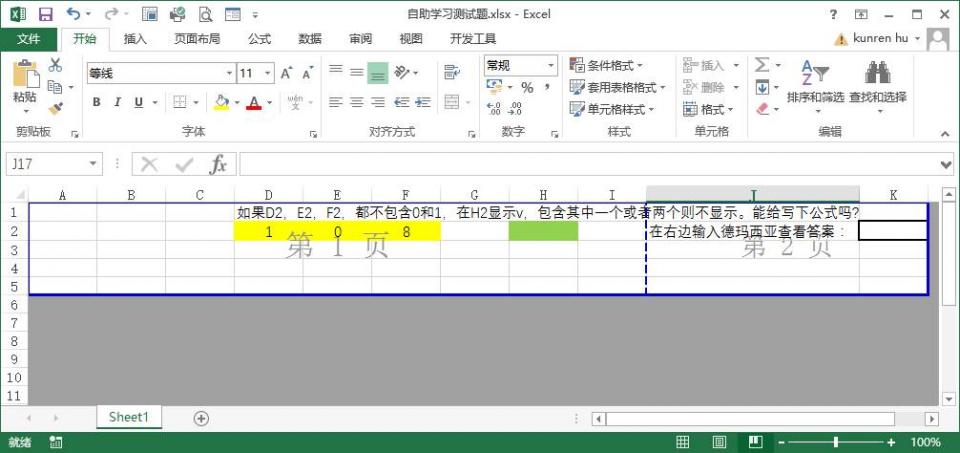
Task: Select the Format Painter brush icon
Action: (x=55, y=109)
